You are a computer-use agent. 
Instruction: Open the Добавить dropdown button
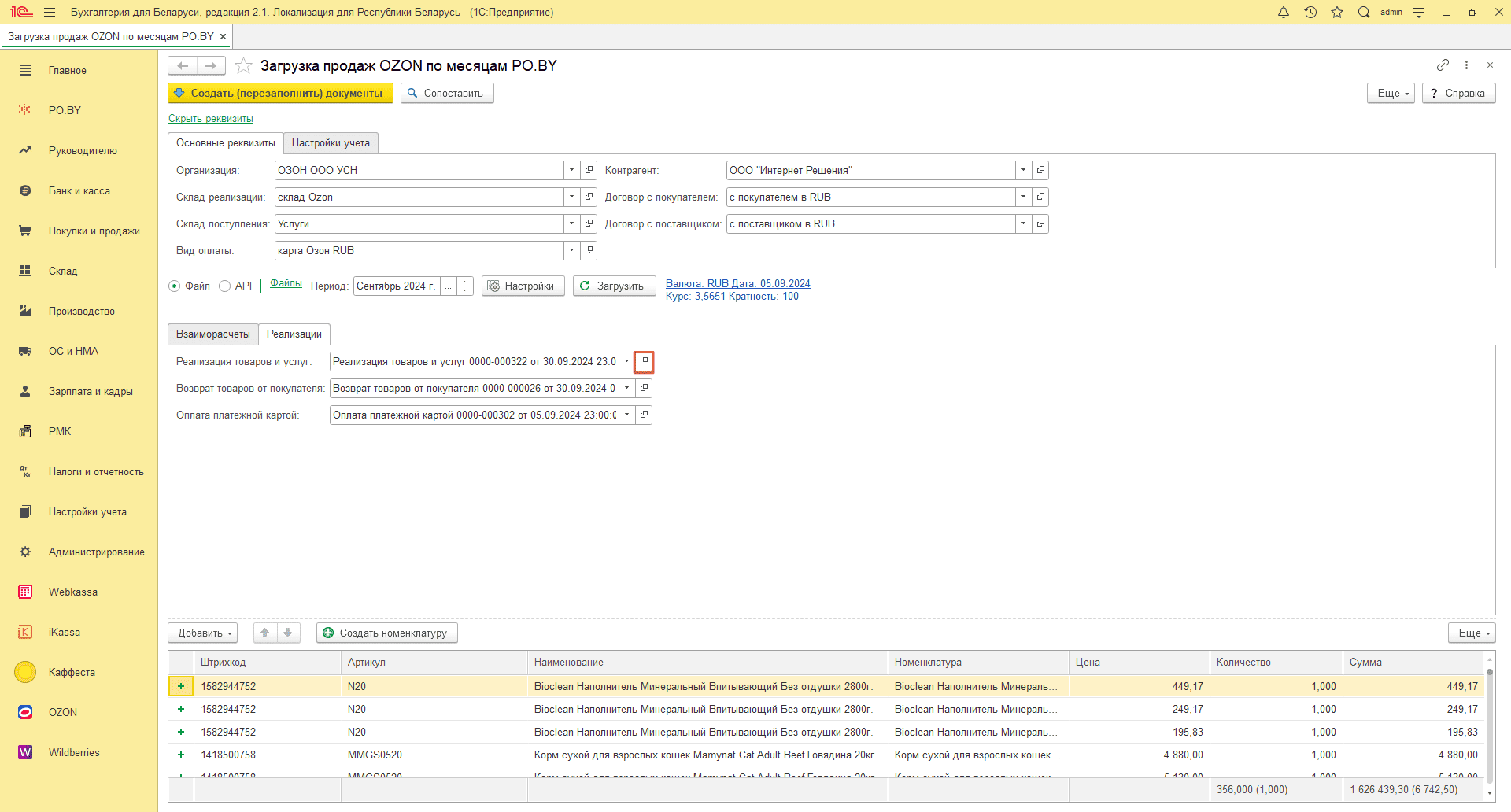pos(202,633)
